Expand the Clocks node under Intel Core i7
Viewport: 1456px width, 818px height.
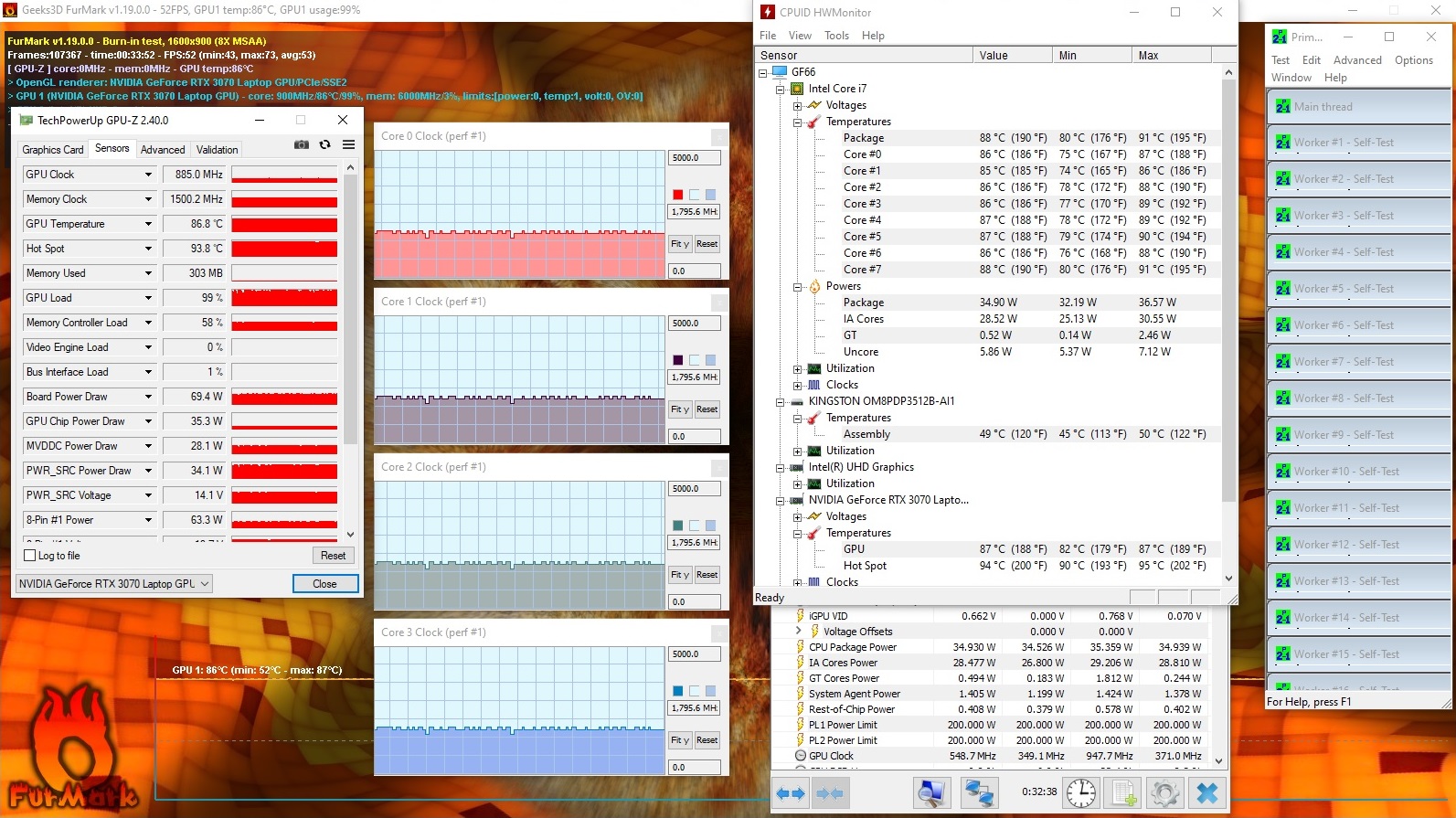coord(797,386)
